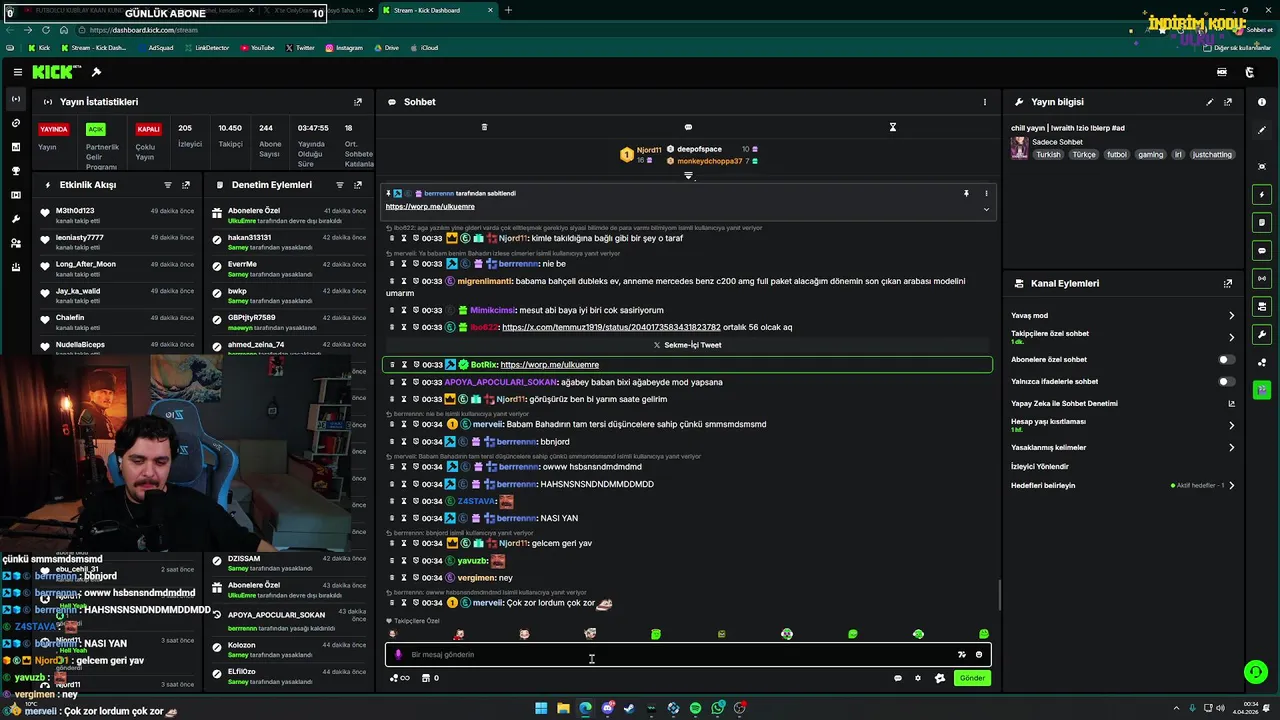Open the link icon in left sidebar
This screenshot has width=1280, height=720.
pyautogui.click(x=16, y=123)
